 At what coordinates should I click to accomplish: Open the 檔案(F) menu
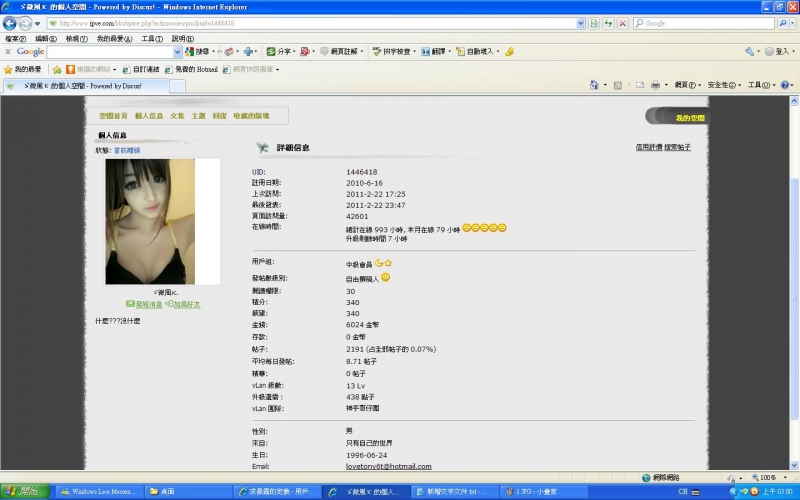click(x=15, y=39)
